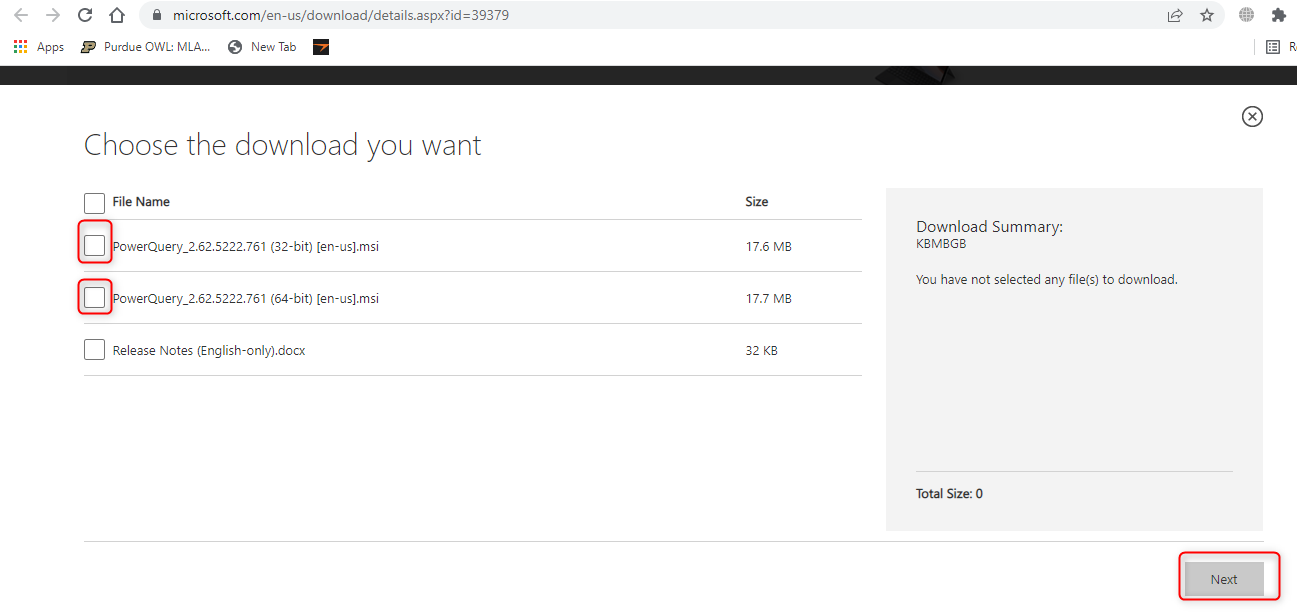The height and width of the screenshot is (612, 1297).
Task: Reload the page with refresh icon
Action: point(85,16)
